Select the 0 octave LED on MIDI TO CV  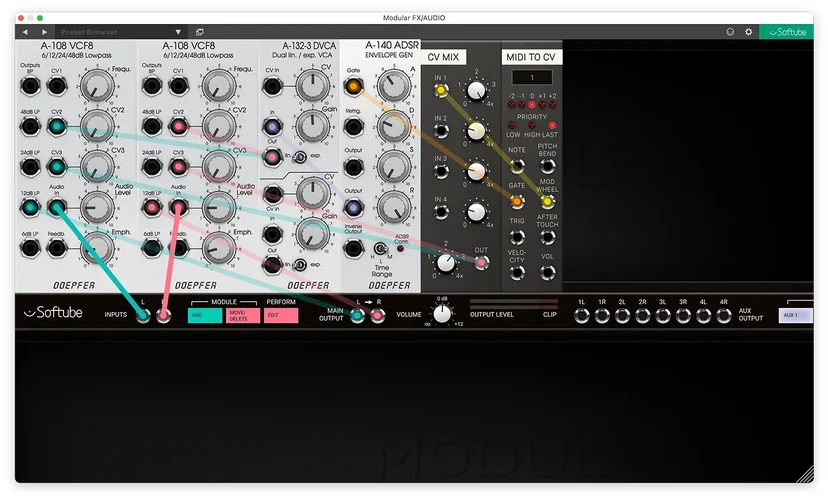(x=532, y=105)
